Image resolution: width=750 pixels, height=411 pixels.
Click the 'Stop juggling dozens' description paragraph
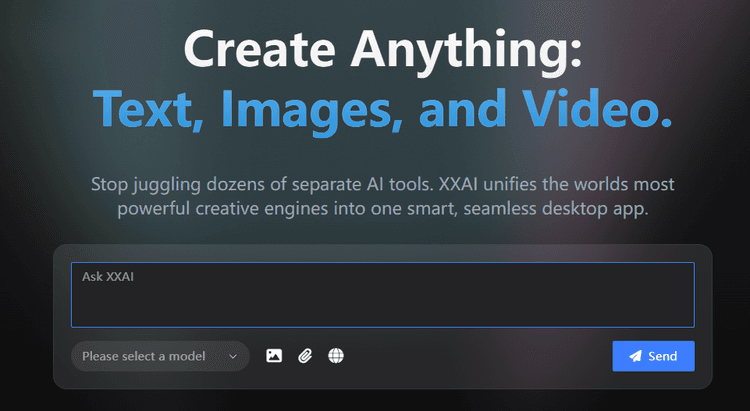coord(382,197)
